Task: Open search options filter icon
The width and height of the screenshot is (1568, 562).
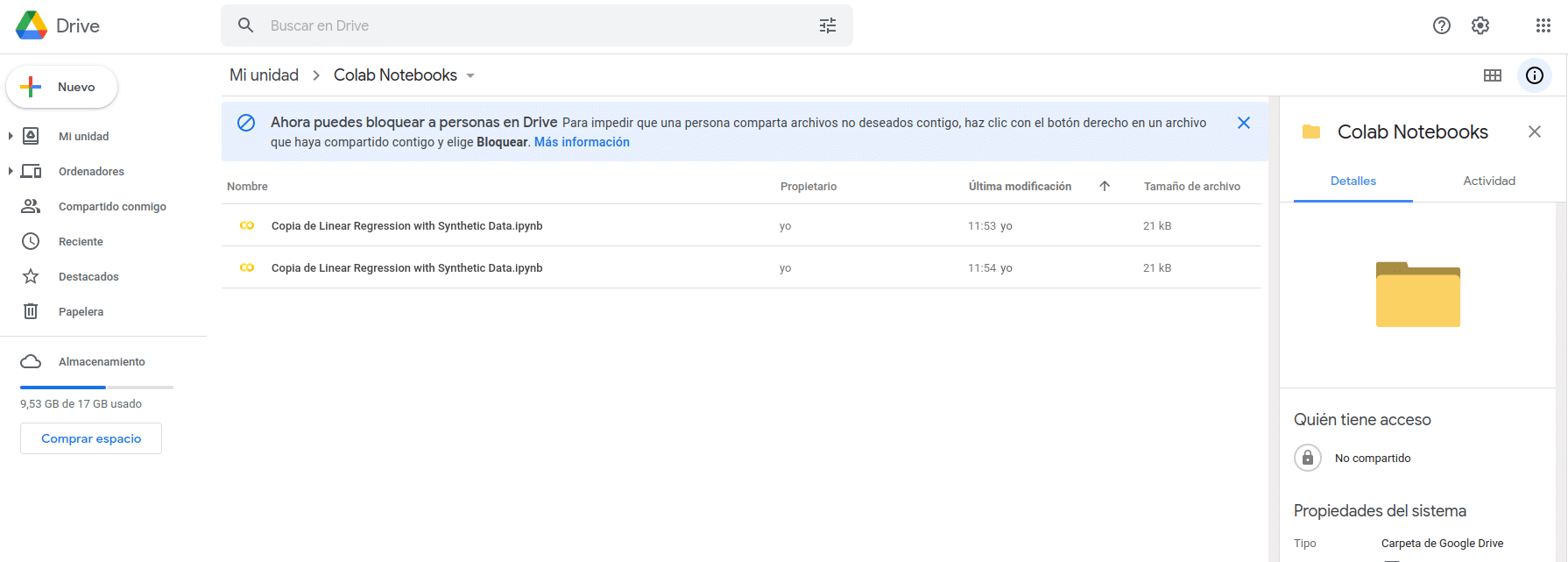Action: tap(828, 25)
